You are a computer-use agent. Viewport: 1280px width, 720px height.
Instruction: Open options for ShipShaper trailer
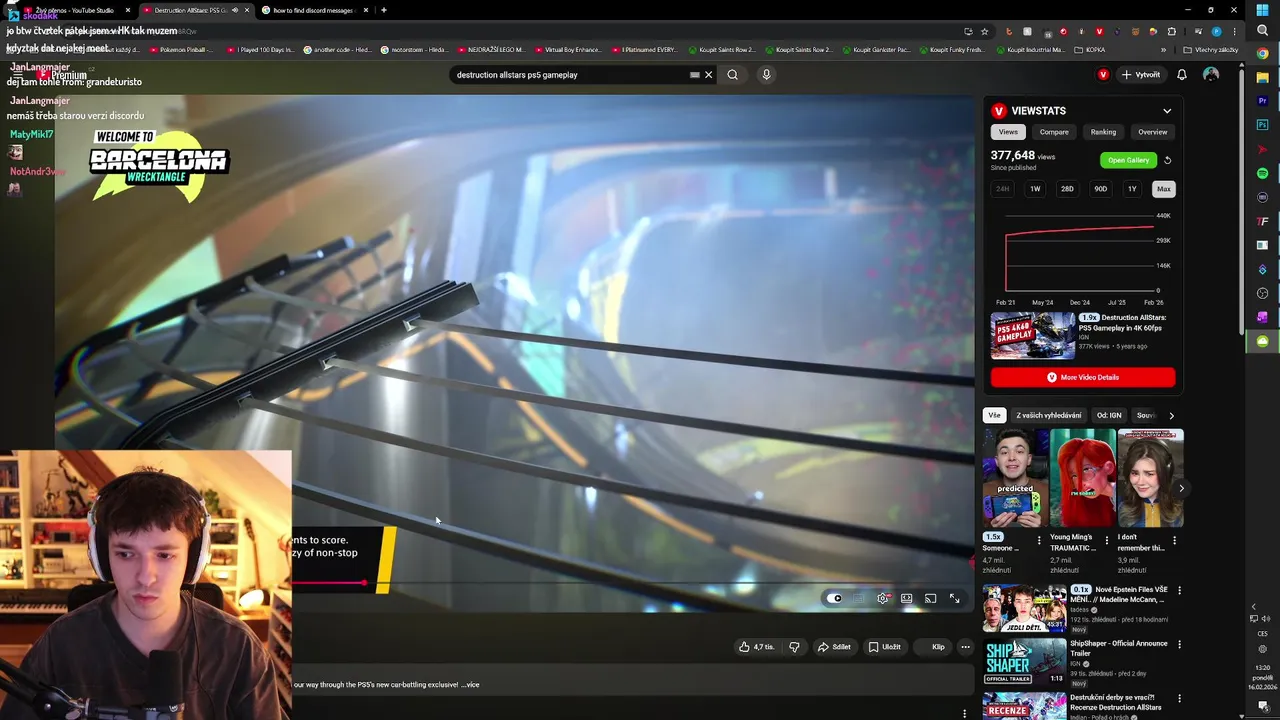[1179, 645]
